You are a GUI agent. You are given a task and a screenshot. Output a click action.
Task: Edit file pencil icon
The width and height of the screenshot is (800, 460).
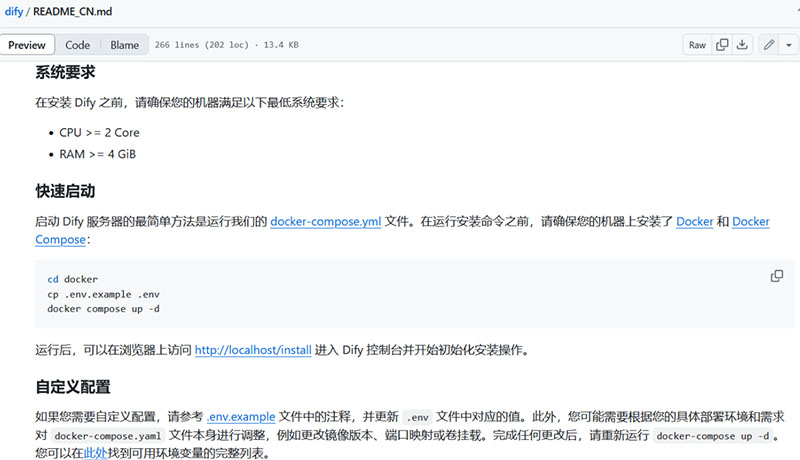(x=769, y=45)
